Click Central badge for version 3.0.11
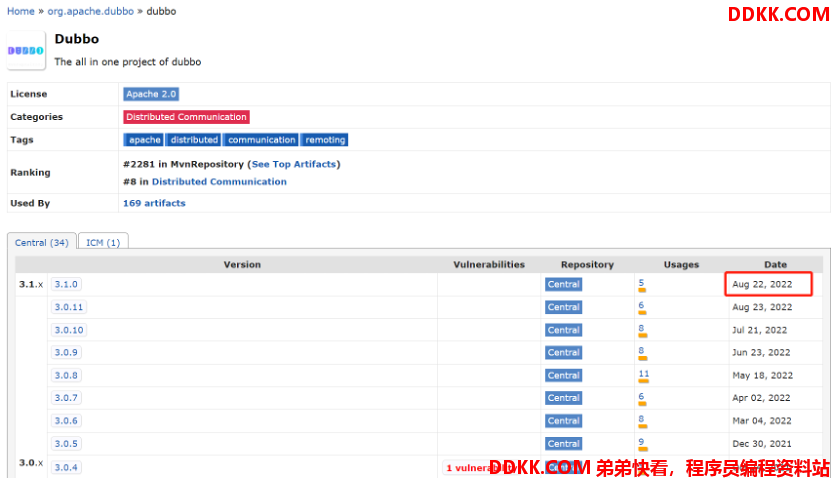Viewport: 832px width, 478px height. click(564, 307)
